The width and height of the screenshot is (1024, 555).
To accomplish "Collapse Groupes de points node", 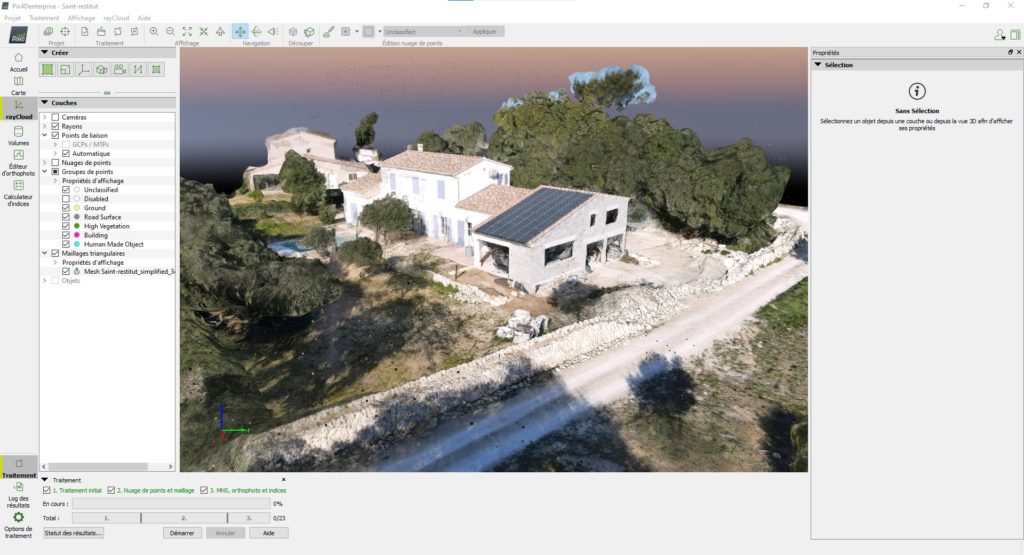I will [45, 172].
